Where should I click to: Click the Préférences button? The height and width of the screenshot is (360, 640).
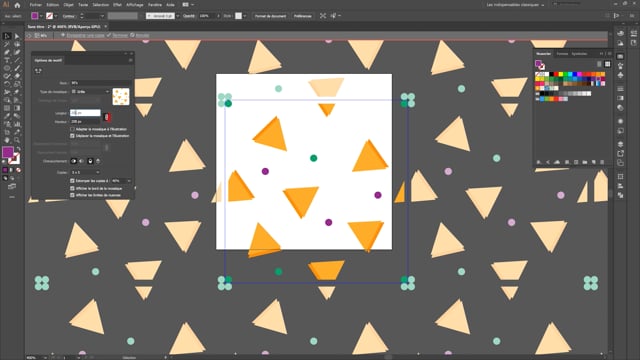point(302,16)
